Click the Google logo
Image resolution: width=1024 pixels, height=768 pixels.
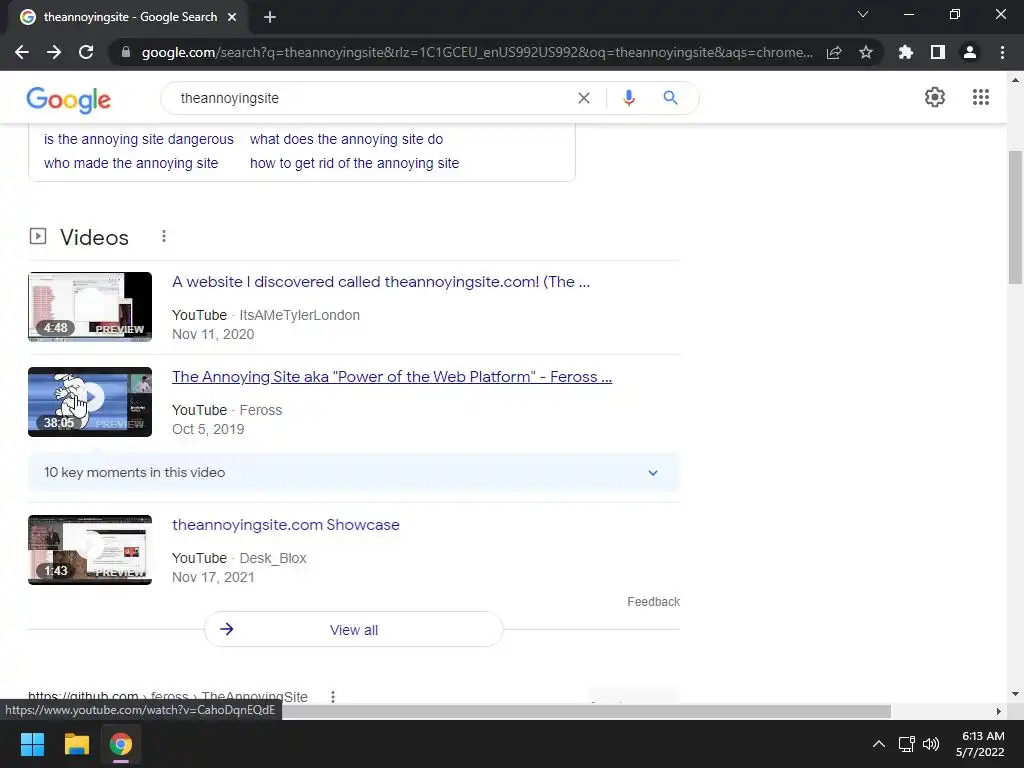69,99
